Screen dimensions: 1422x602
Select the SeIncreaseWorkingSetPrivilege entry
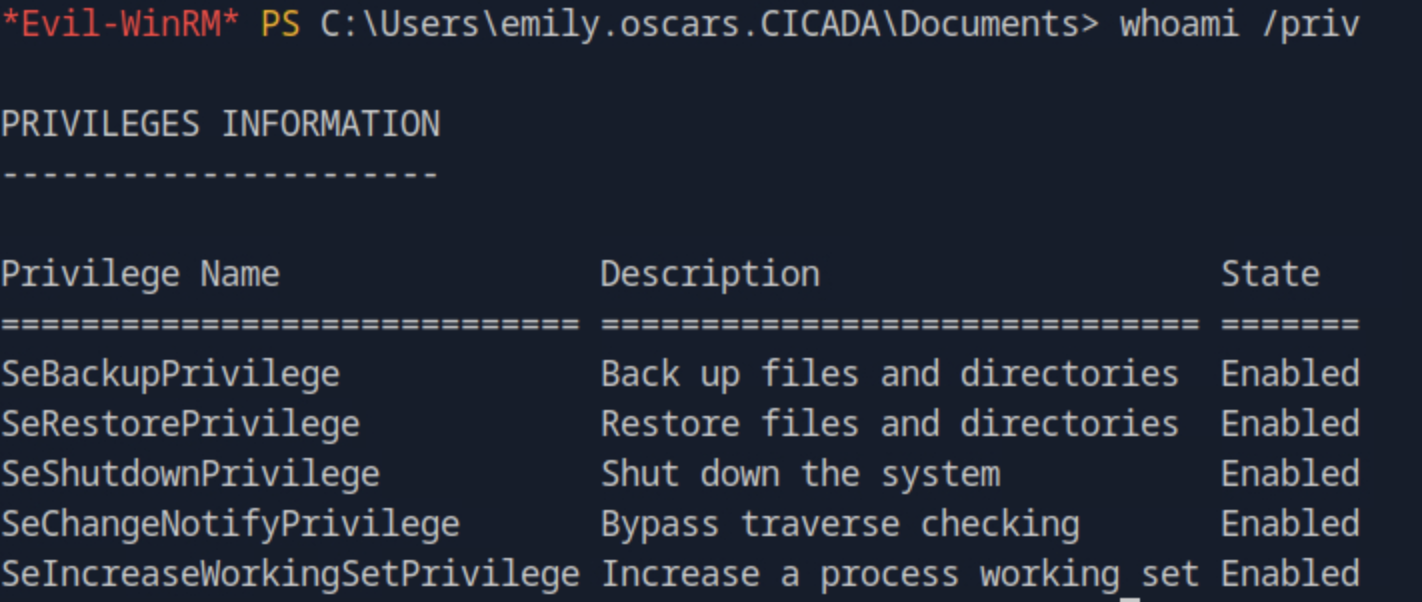point(290,574)
